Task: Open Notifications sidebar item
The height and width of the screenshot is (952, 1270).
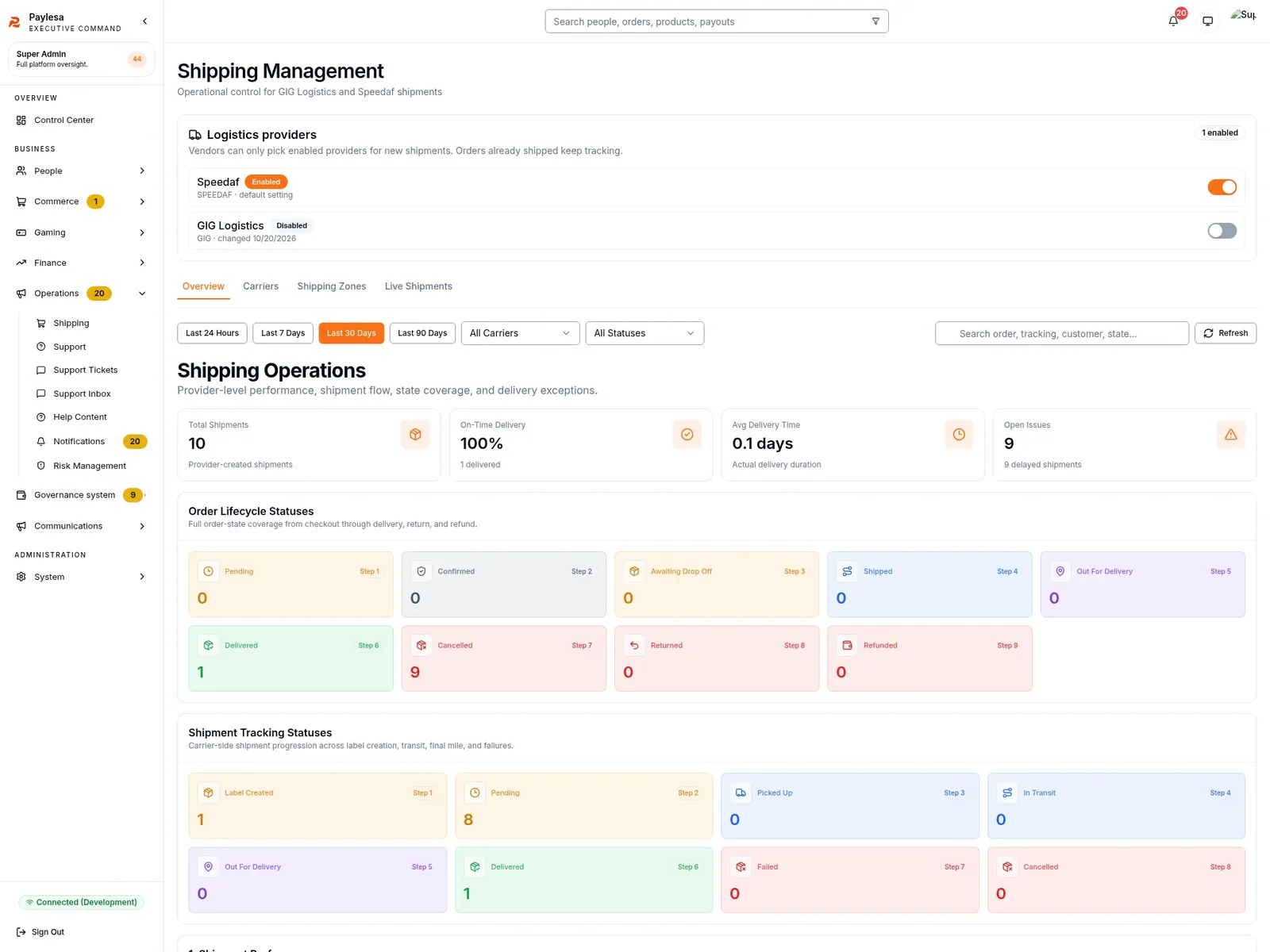Action: pos(91,441)
